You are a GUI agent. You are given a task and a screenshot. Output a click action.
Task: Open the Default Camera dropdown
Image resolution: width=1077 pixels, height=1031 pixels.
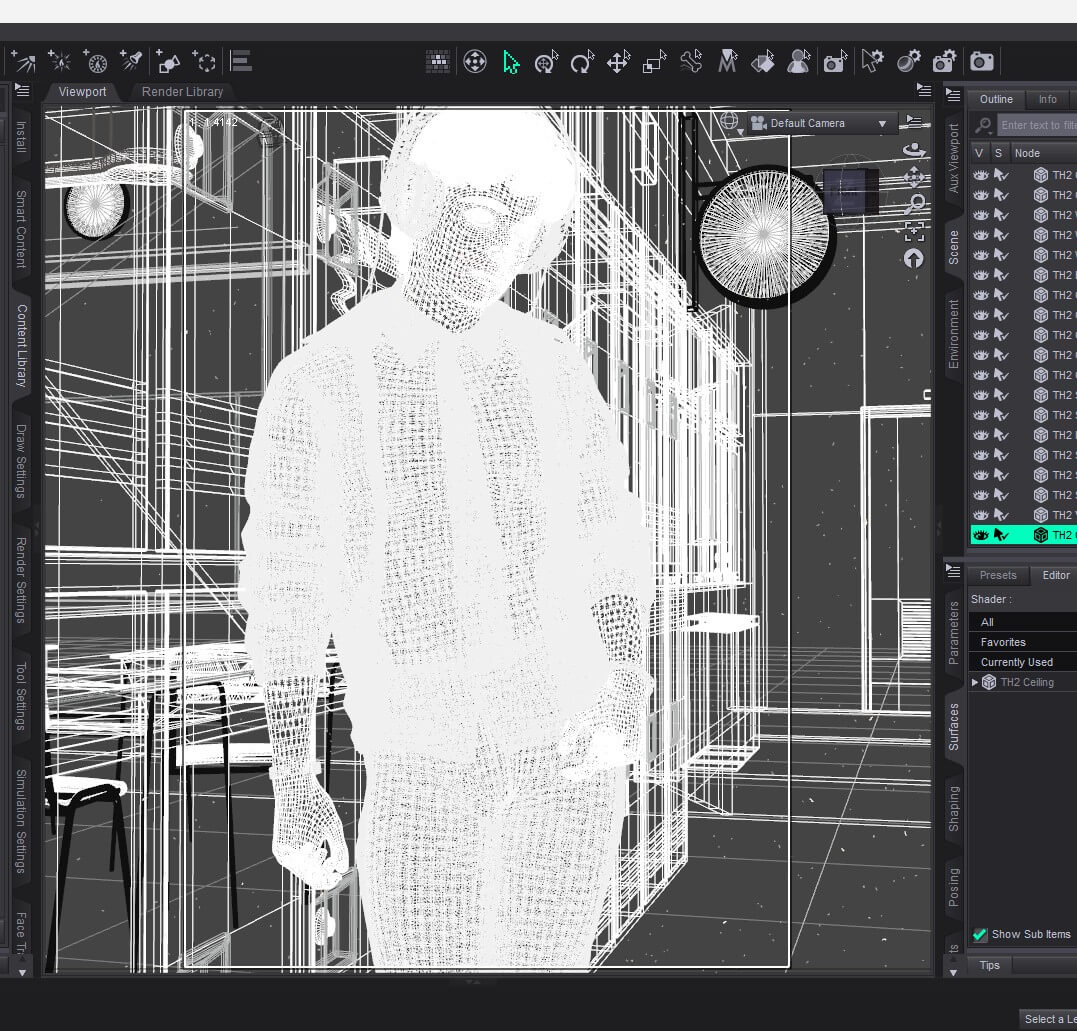[x=823, y=124]
